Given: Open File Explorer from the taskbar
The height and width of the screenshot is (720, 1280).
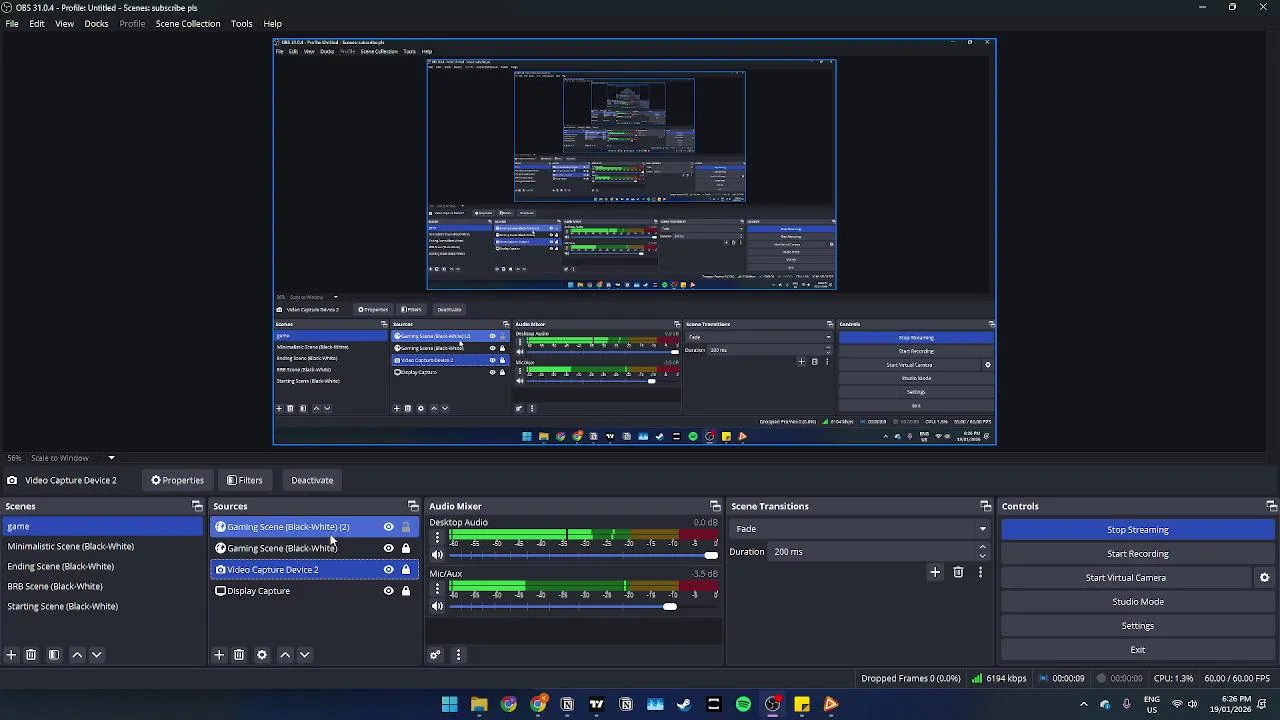Looking at the screenshot, I should click(x=479, y=705).
